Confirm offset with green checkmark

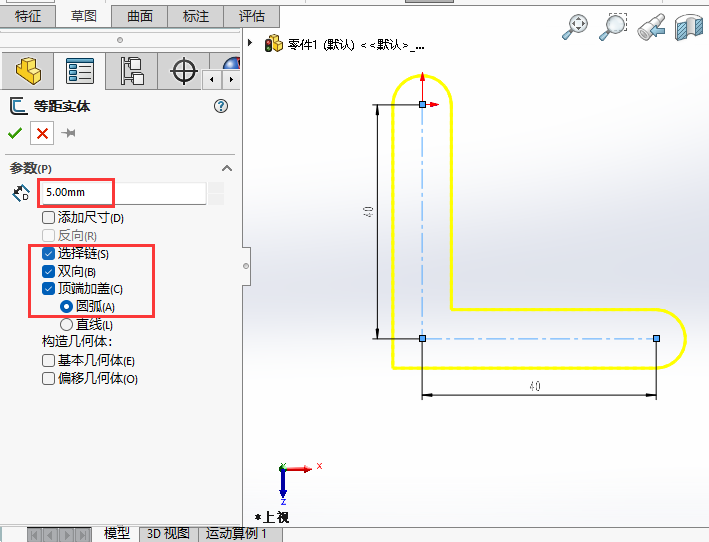(x=15, y=133)
